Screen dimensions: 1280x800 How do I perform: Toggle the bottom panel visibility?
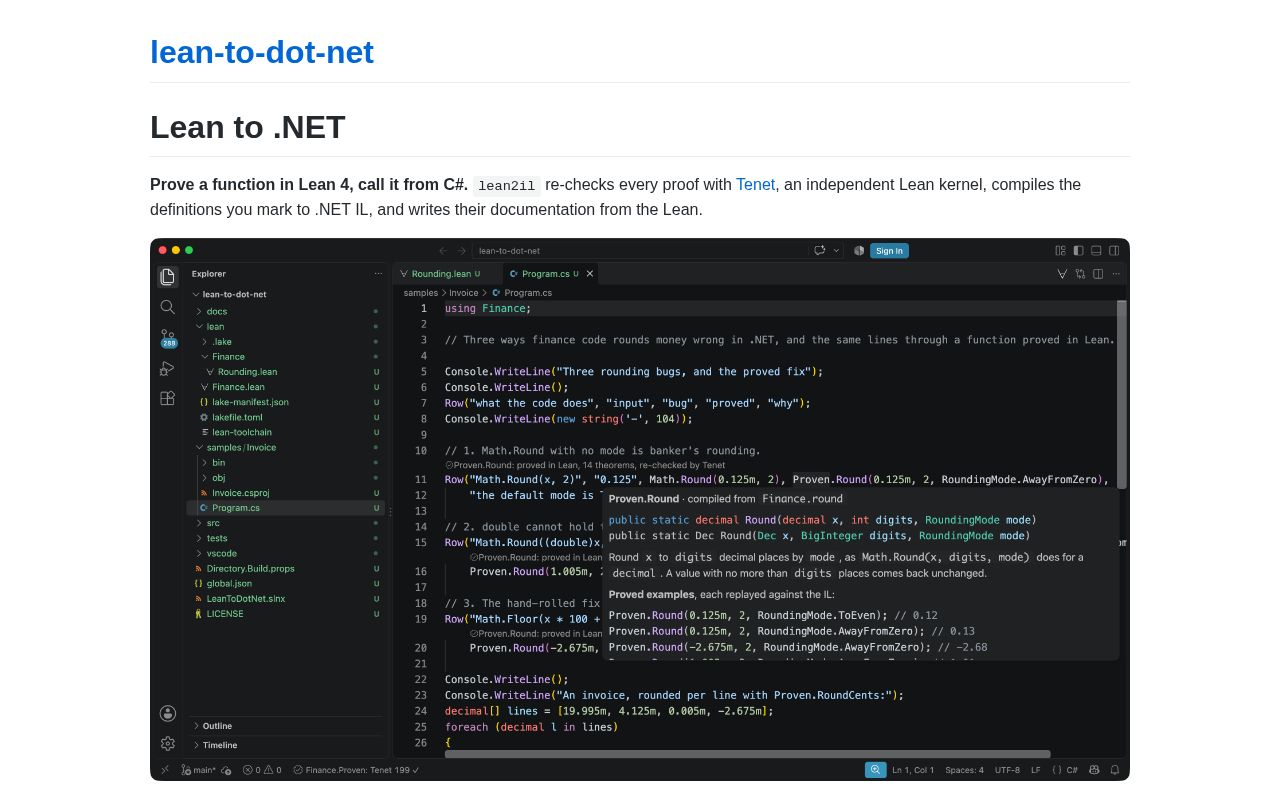pos(1096,251)
